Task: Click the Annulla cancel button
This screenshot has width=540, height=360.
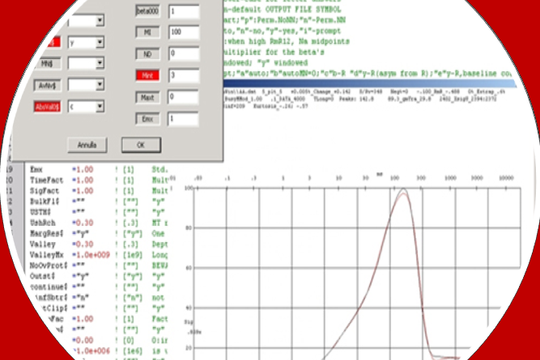Action: click(87, 145)
